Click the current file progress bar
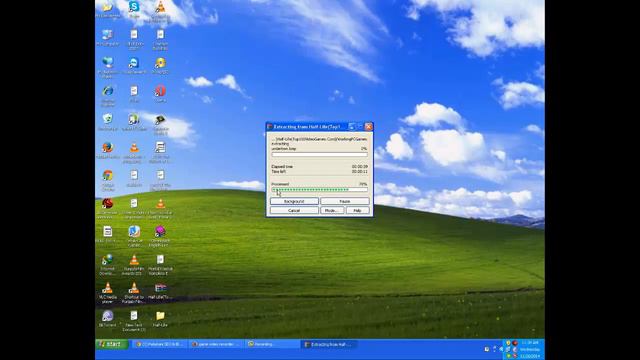 tap(320, 154)
